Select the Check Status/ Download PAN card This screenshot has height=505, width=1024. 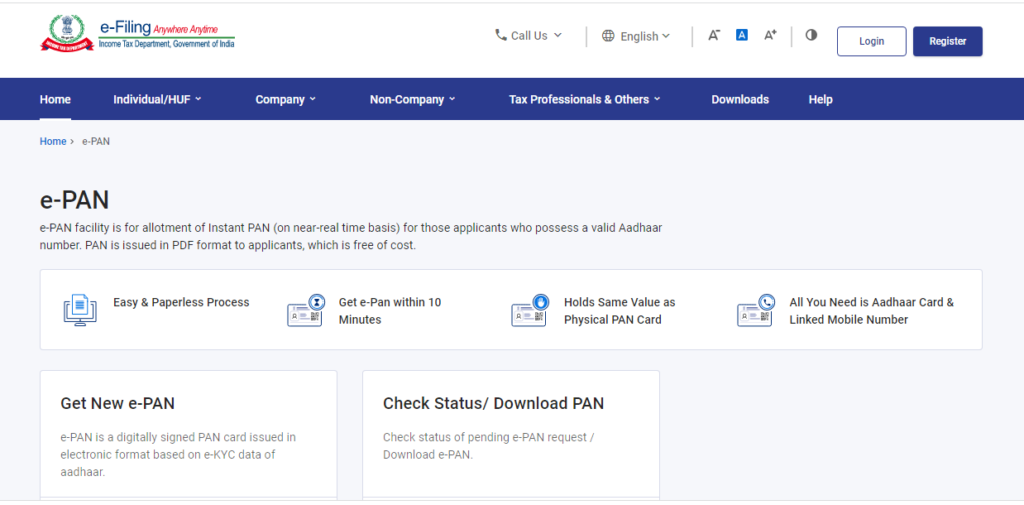[x=511, y=434]
